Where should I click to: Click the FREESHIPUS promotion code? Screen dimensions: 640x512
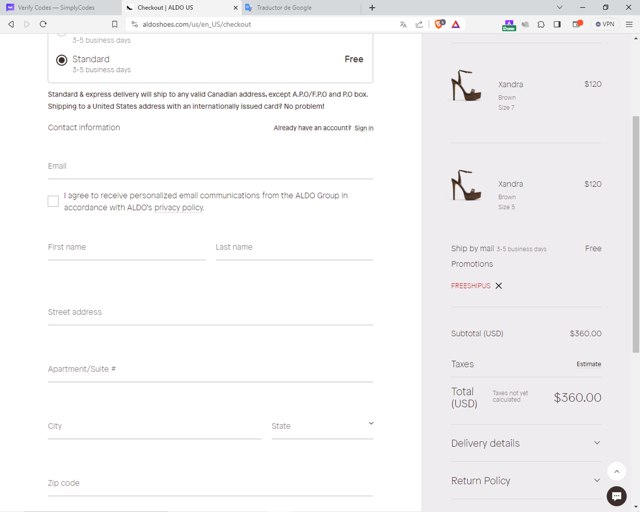coord(471,286)
